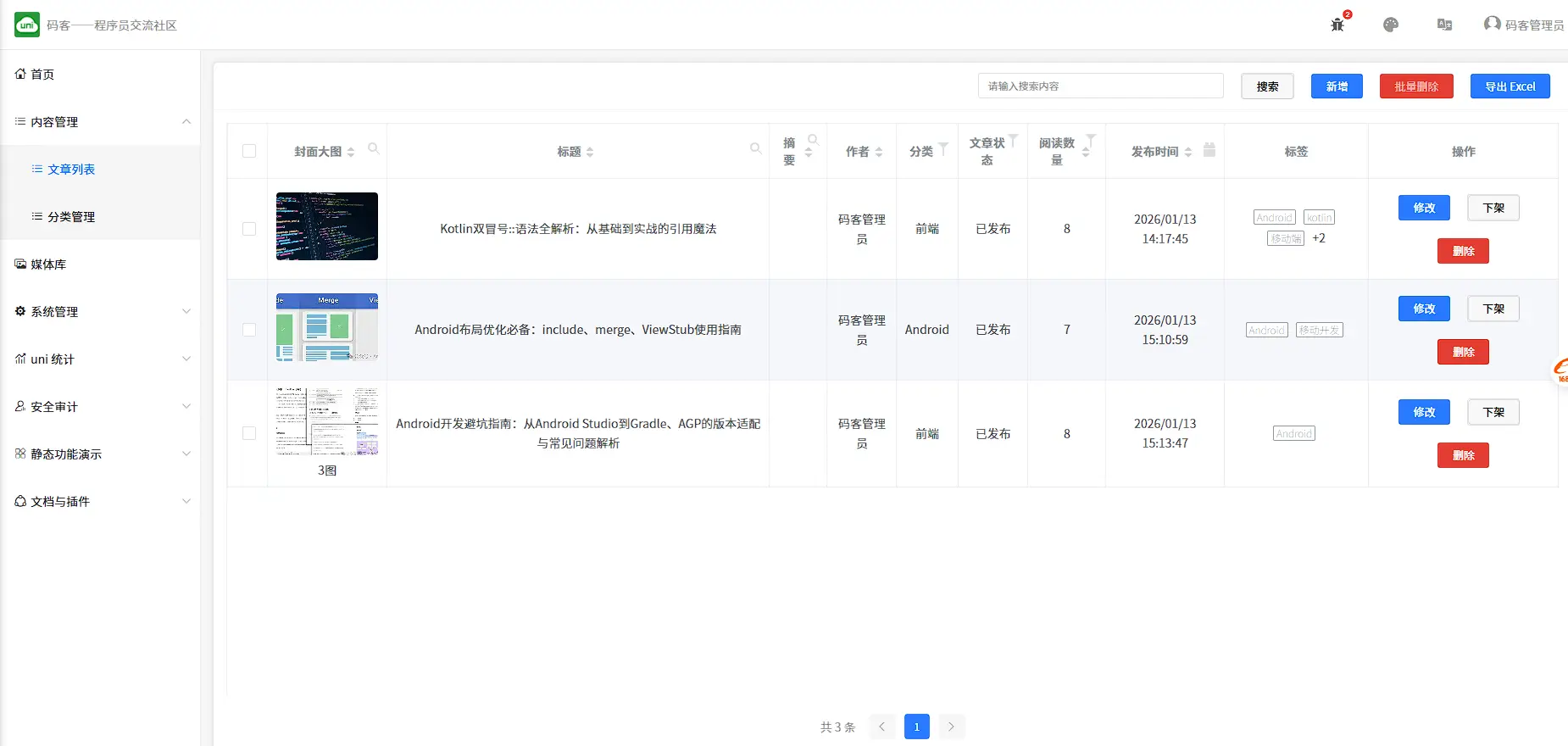The image size is (1568, 746).
Task: Open the article status filter icon
Action: click(x=1013, y=140)
